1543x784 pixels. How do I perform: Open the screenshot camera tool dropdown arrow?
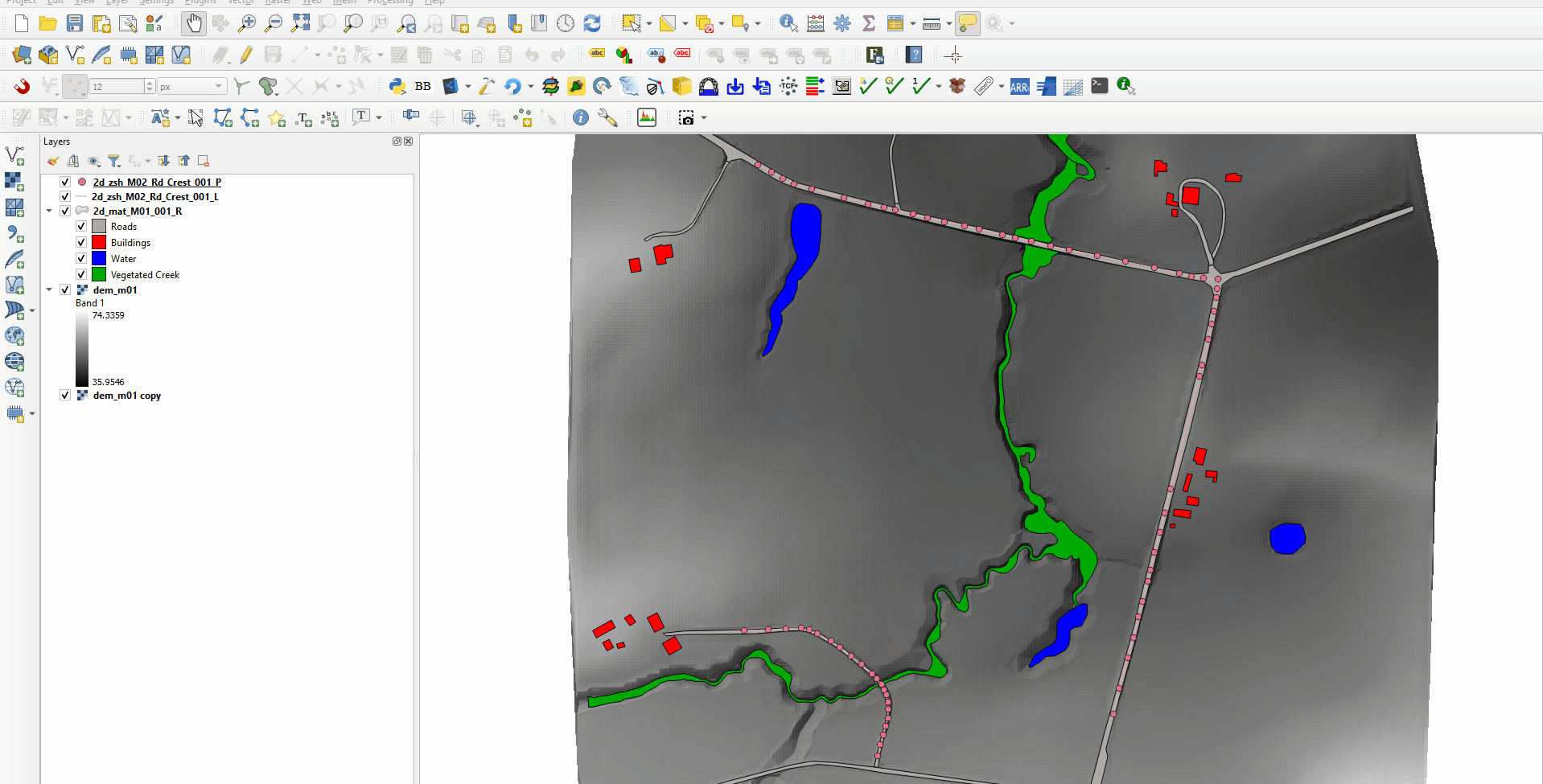coord(704,117)
